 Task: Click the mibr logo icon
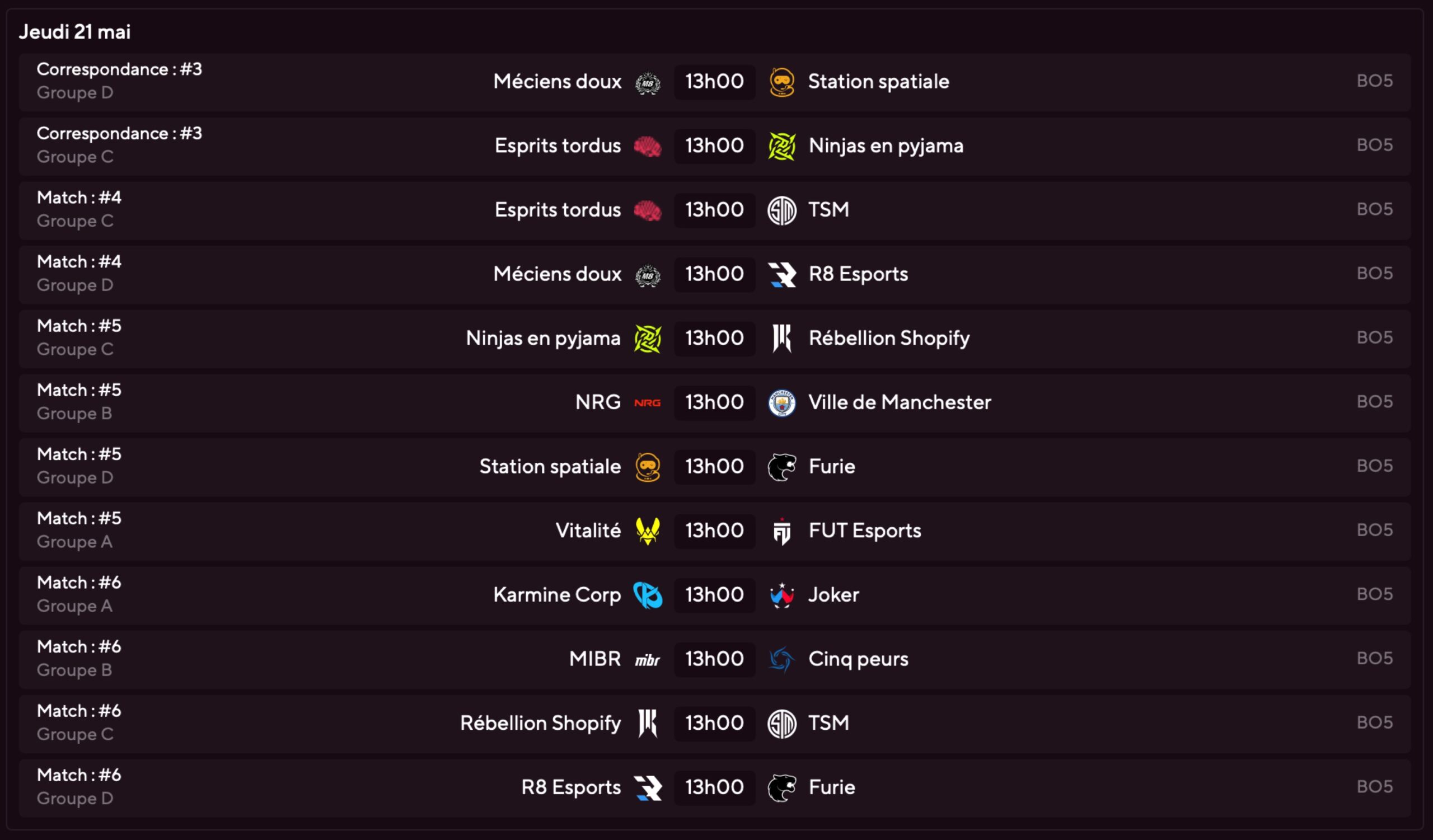(x=648, y=660)
